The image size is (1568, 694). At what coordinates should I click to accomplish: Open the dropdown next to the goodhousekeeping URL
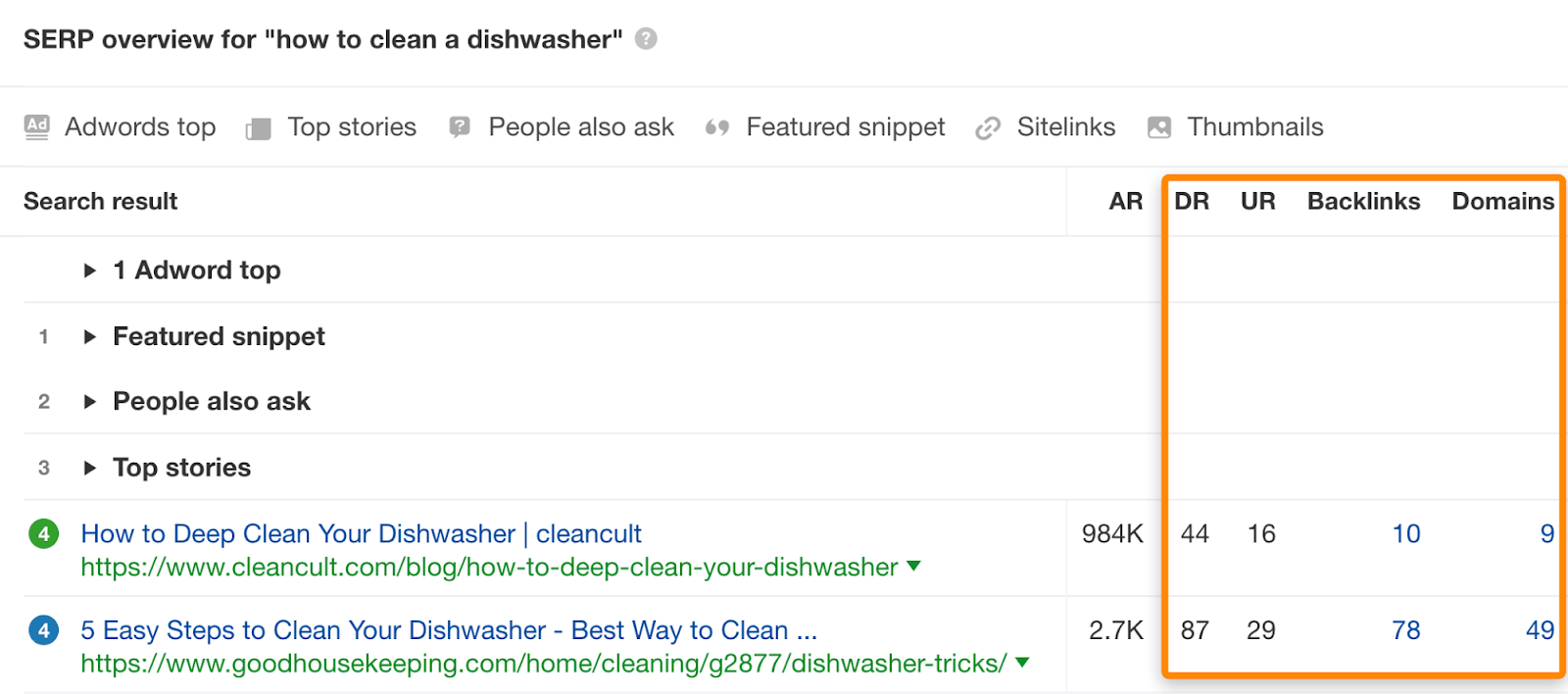pyautogui.click(x=1020, y=664)
